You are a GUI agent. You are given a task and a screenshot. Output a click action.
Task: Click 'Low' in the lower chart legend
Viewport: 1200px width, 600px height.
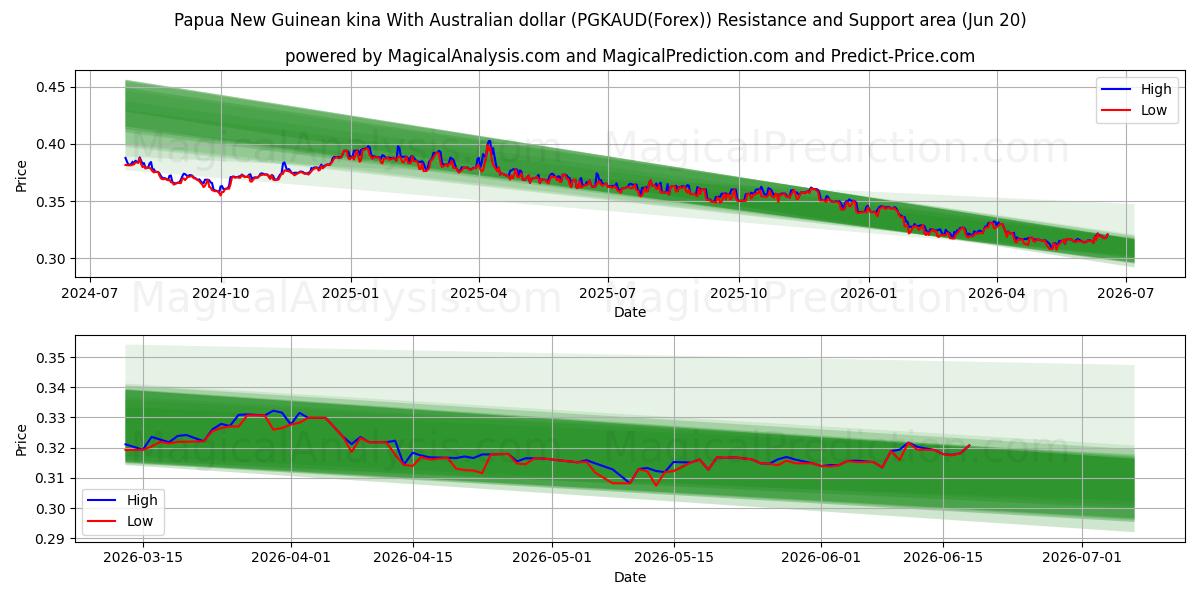140,521
